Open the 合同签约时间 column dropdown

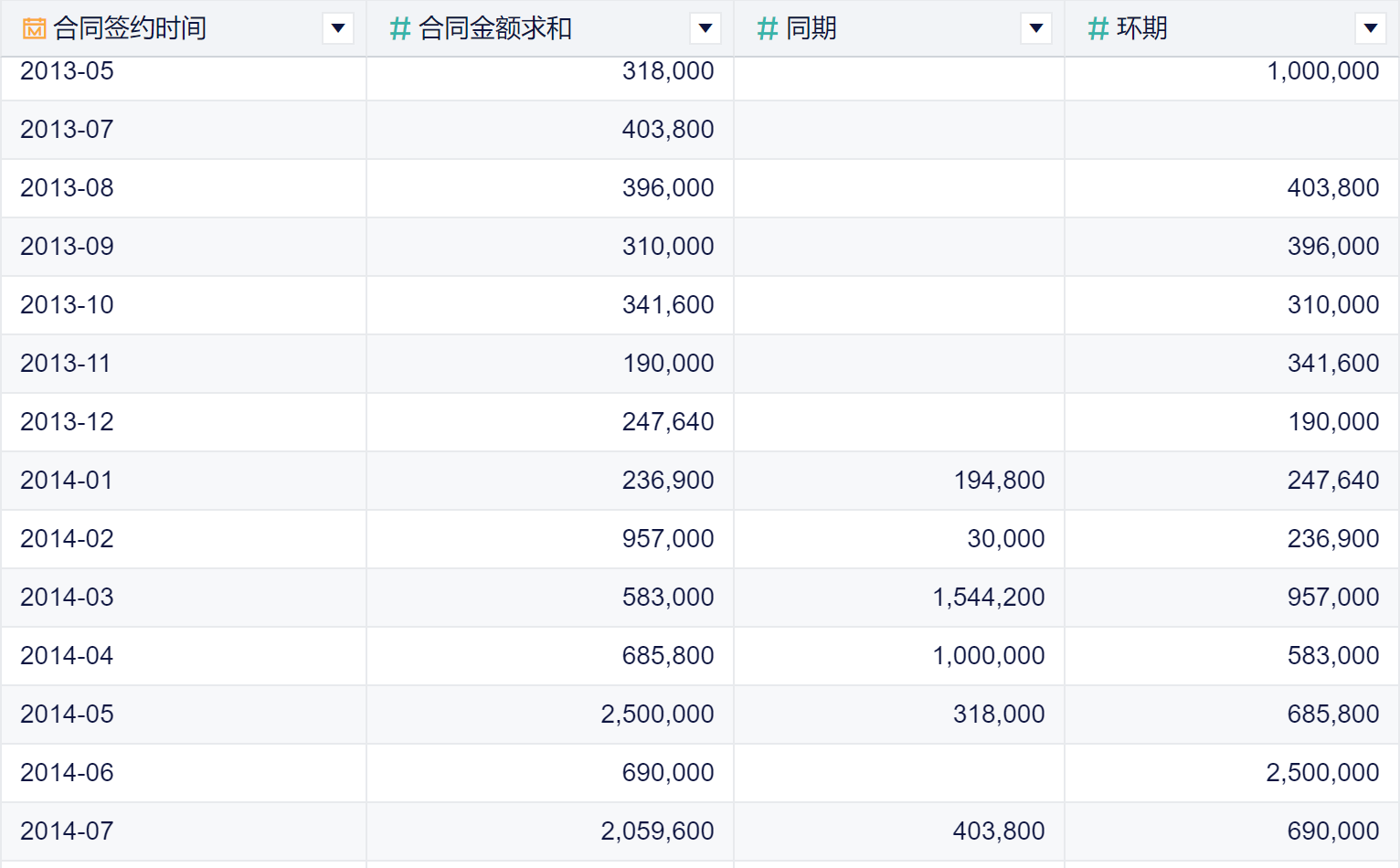(338, 28)
